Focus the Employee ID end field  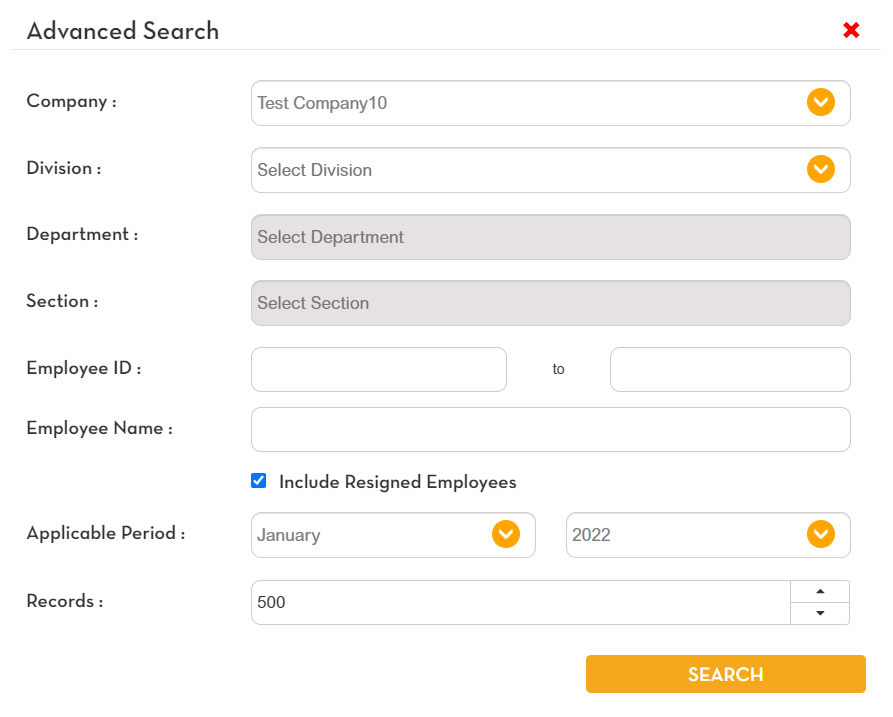pos(730,370)
